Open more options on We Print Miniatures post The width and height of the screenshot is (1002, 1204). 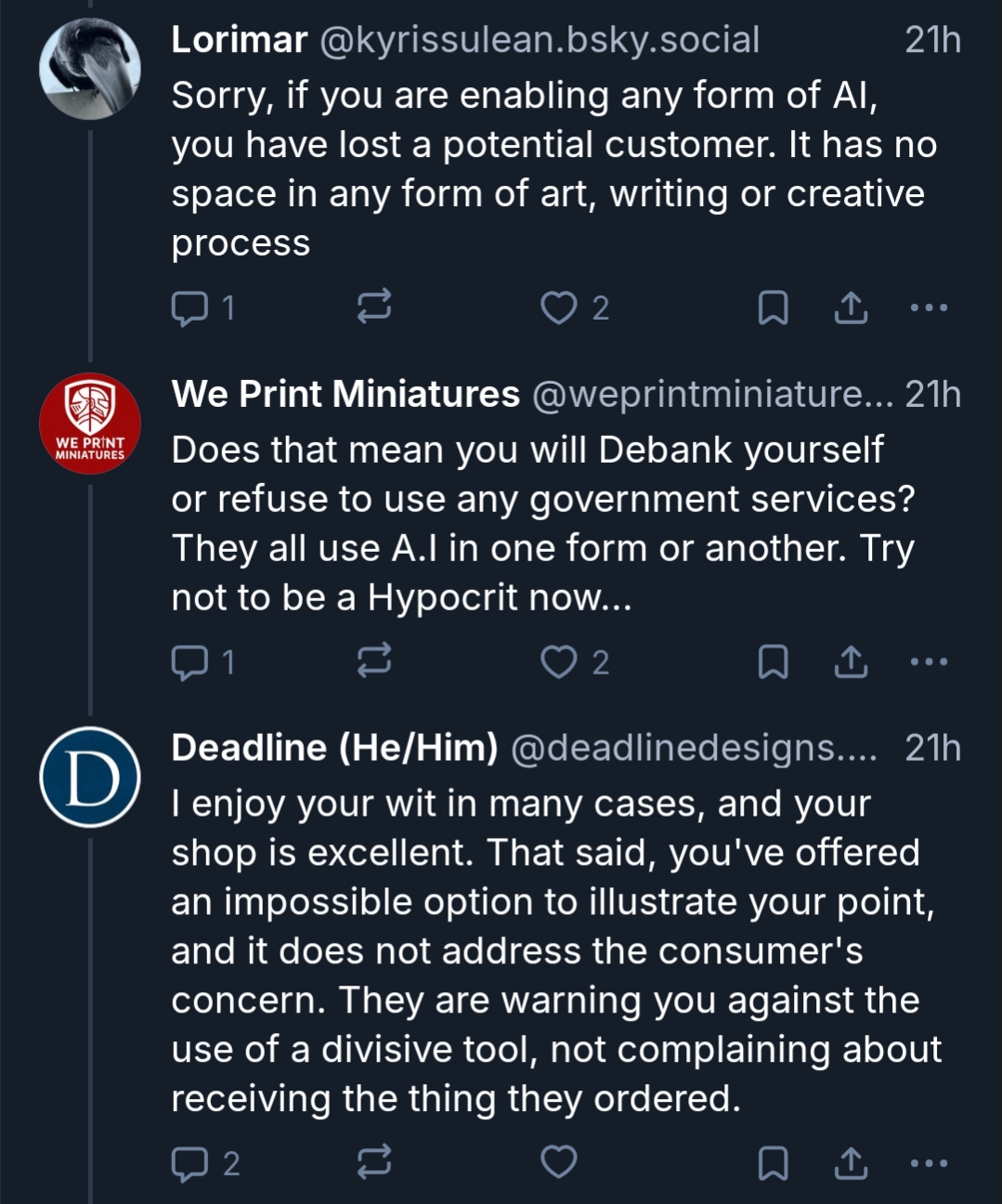[929, 662]
